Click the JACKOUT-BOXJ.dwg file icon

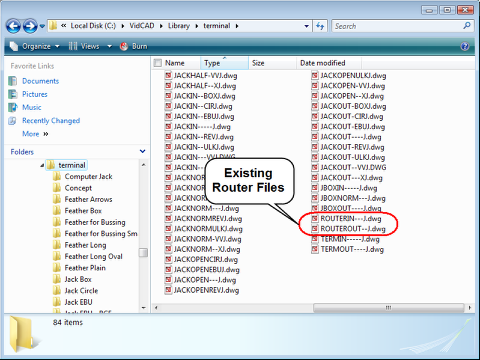point(315,106)
